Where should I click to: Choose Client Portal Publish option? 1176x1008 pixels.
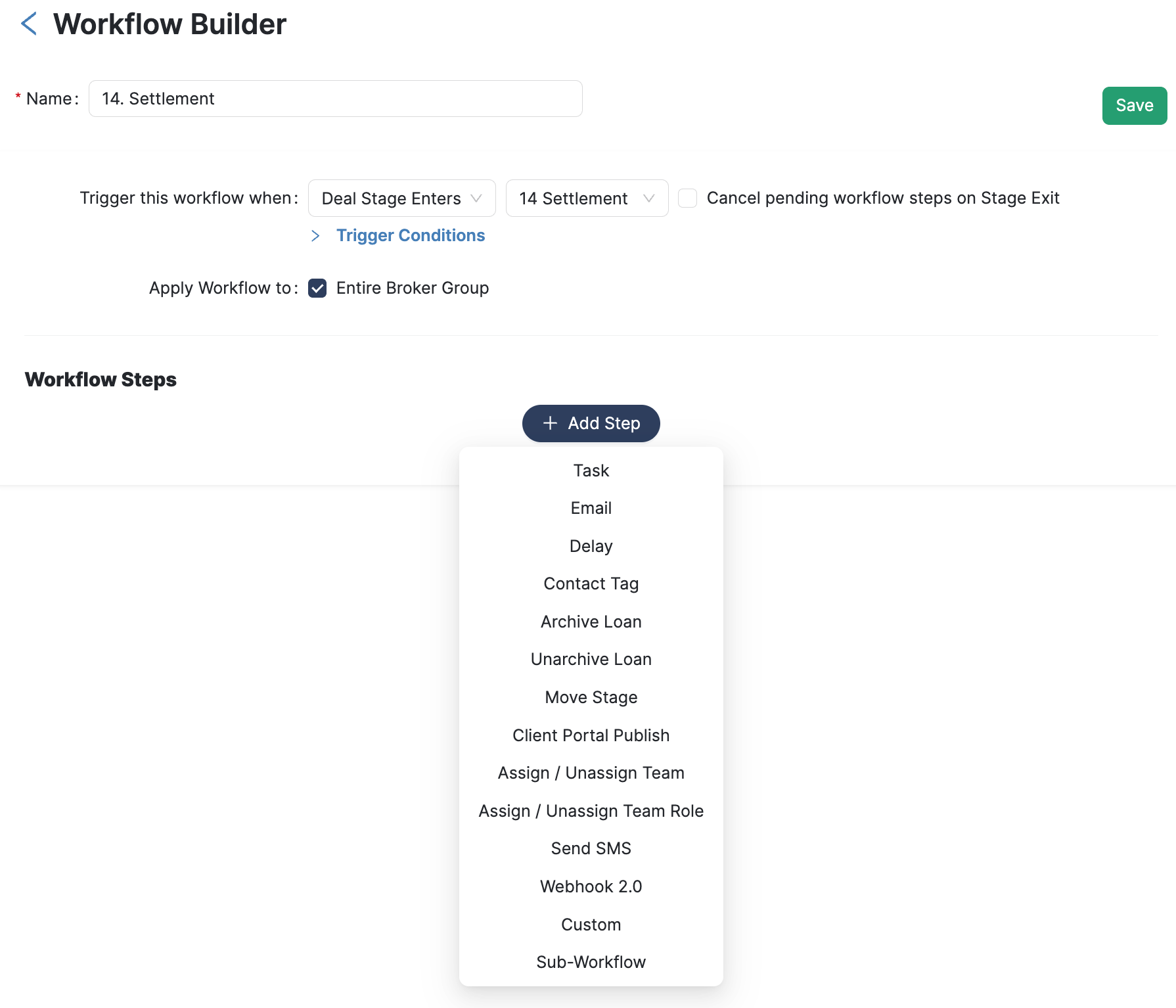pyautogui.click(x=591, y=735)
